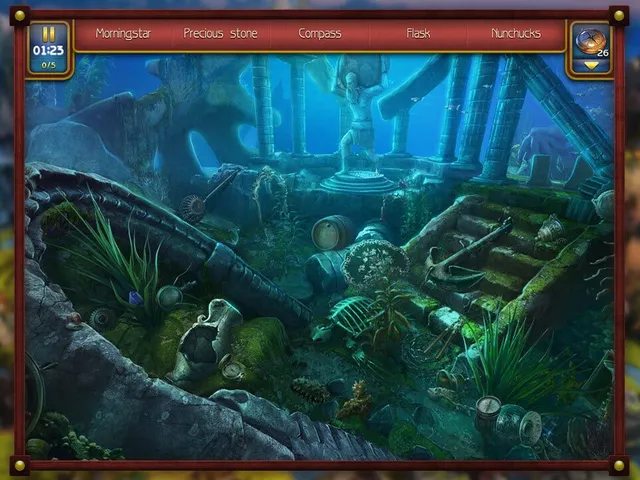This screenshot has width=640, height=480.
Task: Click the statue holding a boulder
Action: 360,118
